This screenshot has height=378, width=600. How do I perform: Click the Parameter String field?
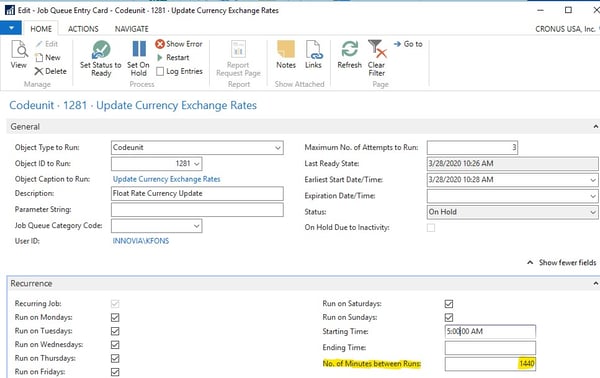click(197, 210)
